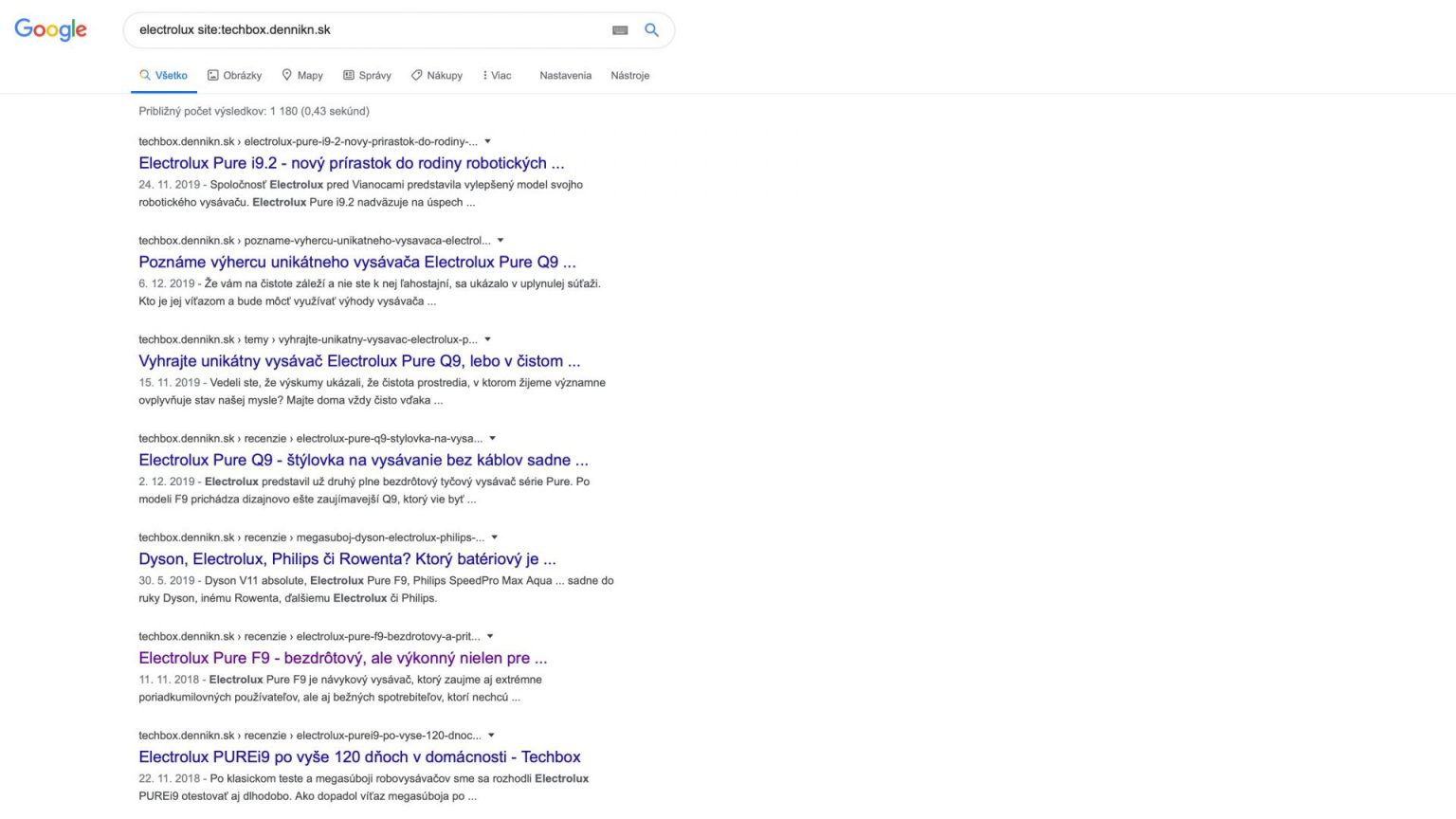The height and width of the screenshot is (819, 1456).
Task: Open Nastavenia settings menu
Action: [x=565, y=75]
